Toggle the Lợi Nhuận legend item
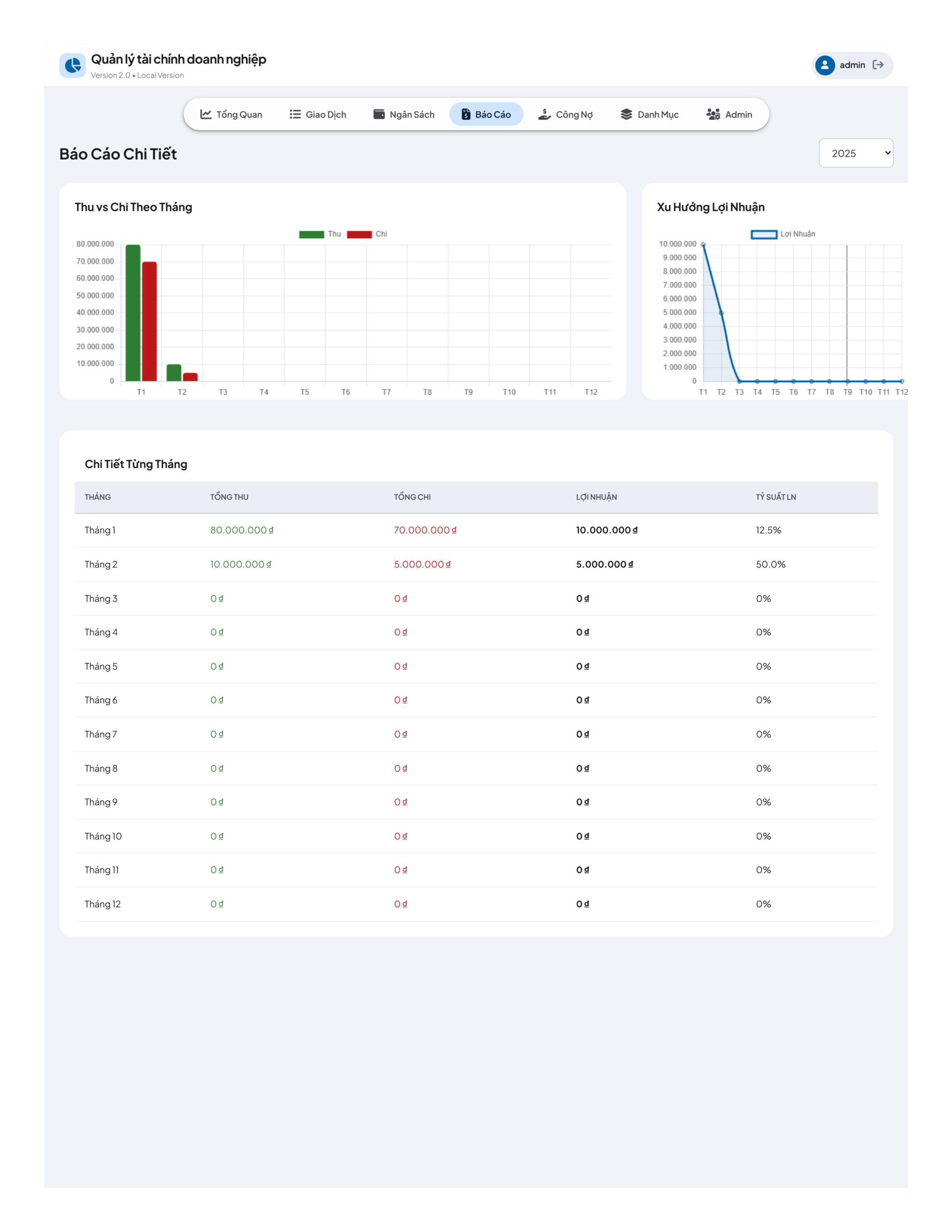The width and height of the screenshot is (952, 1232). pos(783,234)
